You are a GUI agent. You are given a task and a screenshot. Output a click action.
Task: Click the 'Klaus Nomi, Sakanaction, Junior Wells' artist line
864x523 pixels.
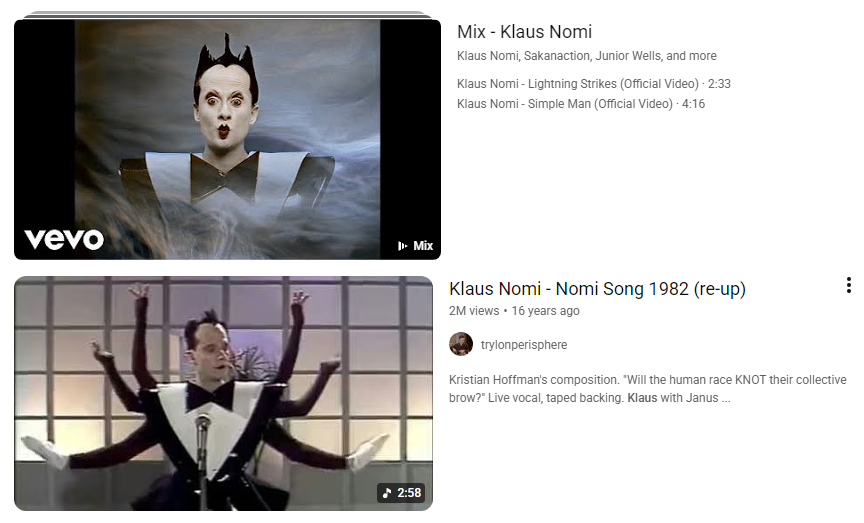587,56
